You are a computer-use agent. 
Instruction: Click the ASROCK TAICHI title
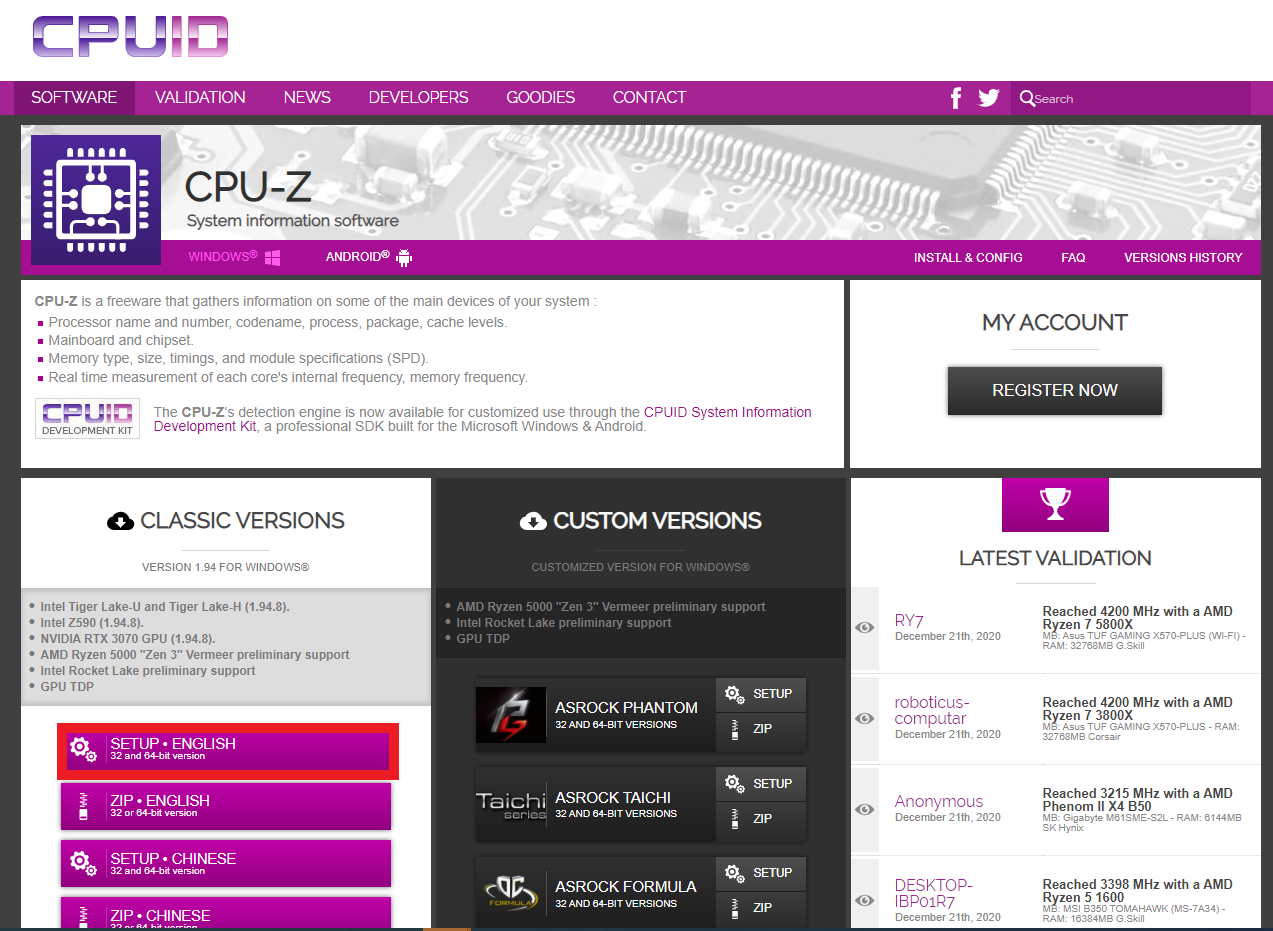[x=613, y=798]
